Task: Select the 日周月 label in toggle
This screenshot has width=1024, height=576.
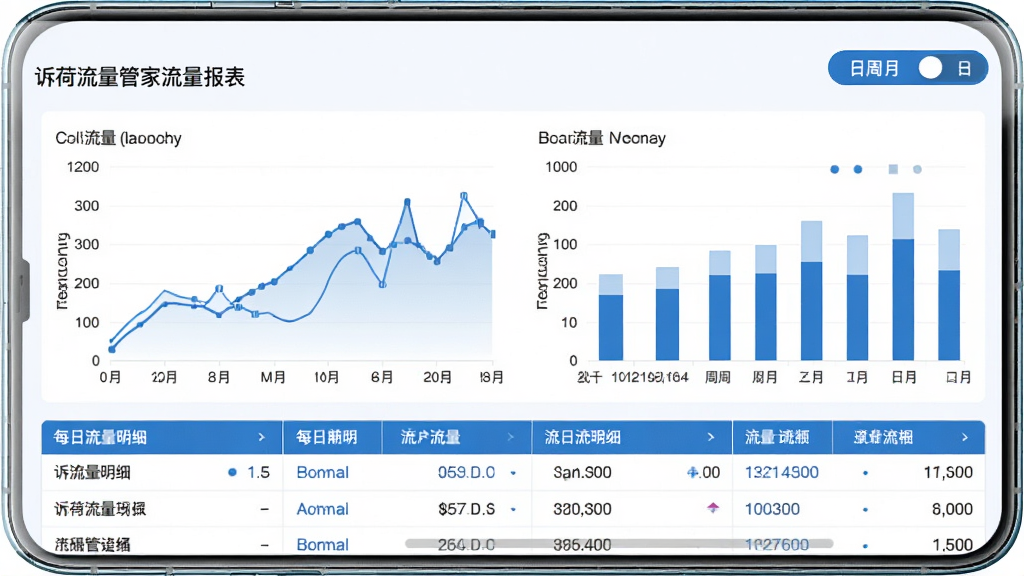Action: click(x=874, y=68)
